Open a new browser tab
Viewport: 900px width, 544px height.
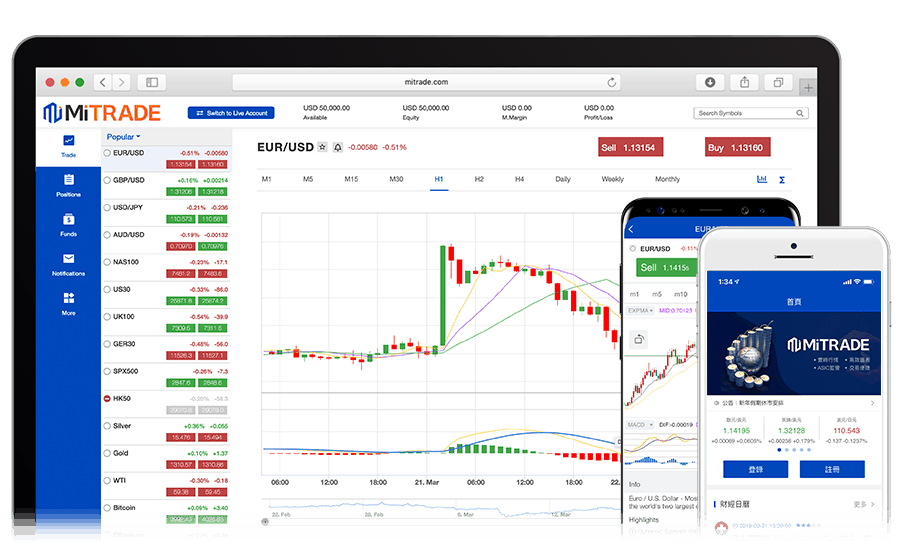click(808, 88)
